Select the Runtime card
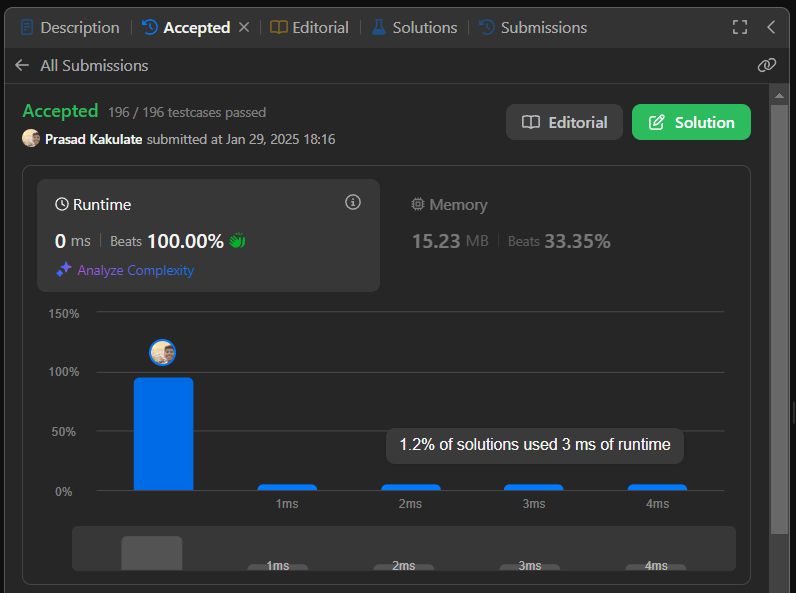This screenshot has width=796, height=593. pos(208,235)
